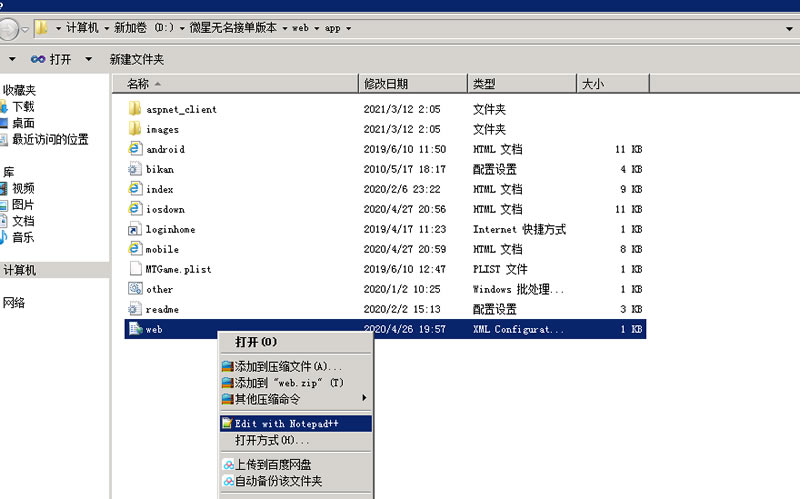This screenshot has width=800, height=499.
Task: Expand the app breadcrumb dropdown arrow
Action: [x=348, y=28]
